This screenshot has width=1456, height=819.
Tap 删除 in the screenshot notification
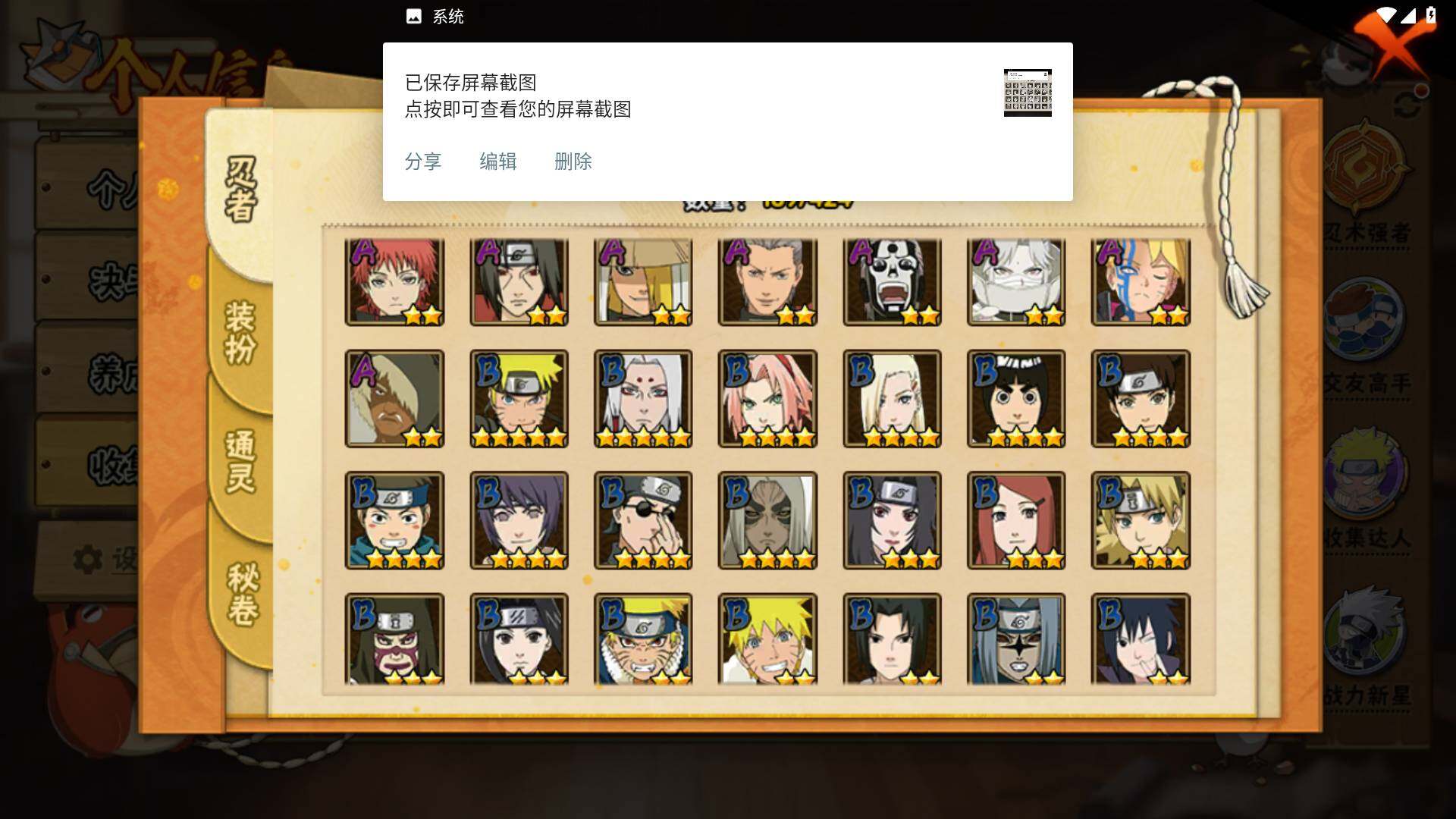pyautogui.click(x=573, y=162)
